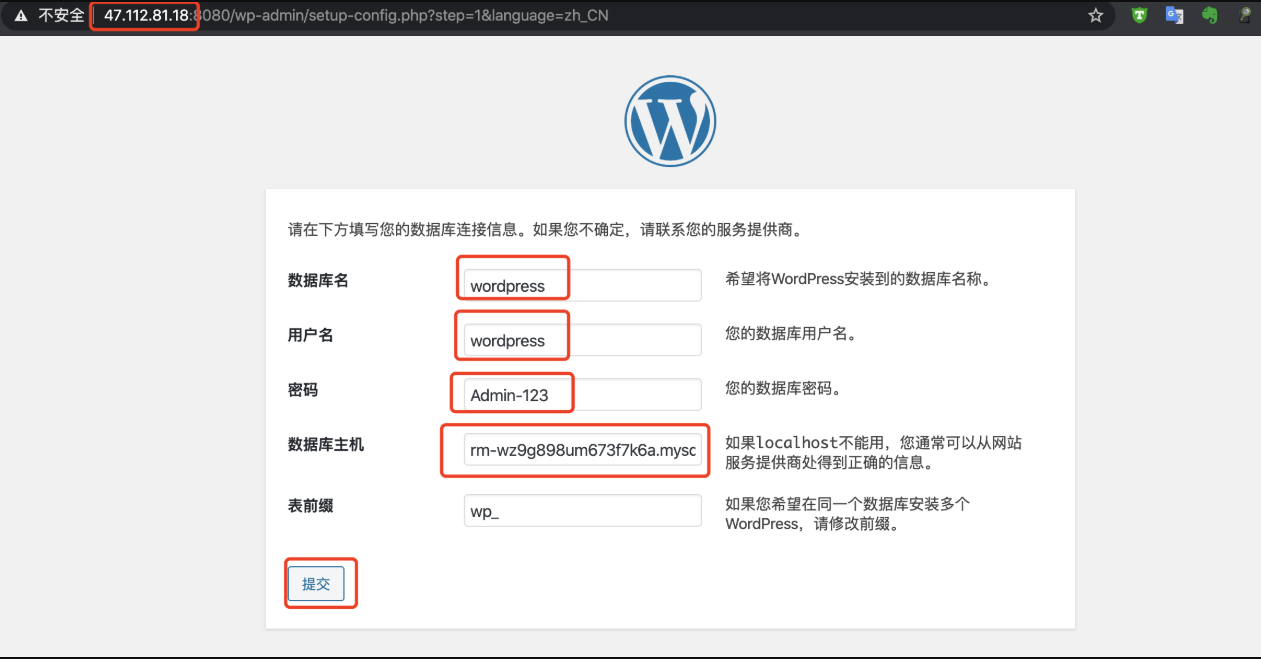Viewport: 1261px width, 659px height.
Task: Open the Google Translate extension icon
Action: (x=1175, y=15)
